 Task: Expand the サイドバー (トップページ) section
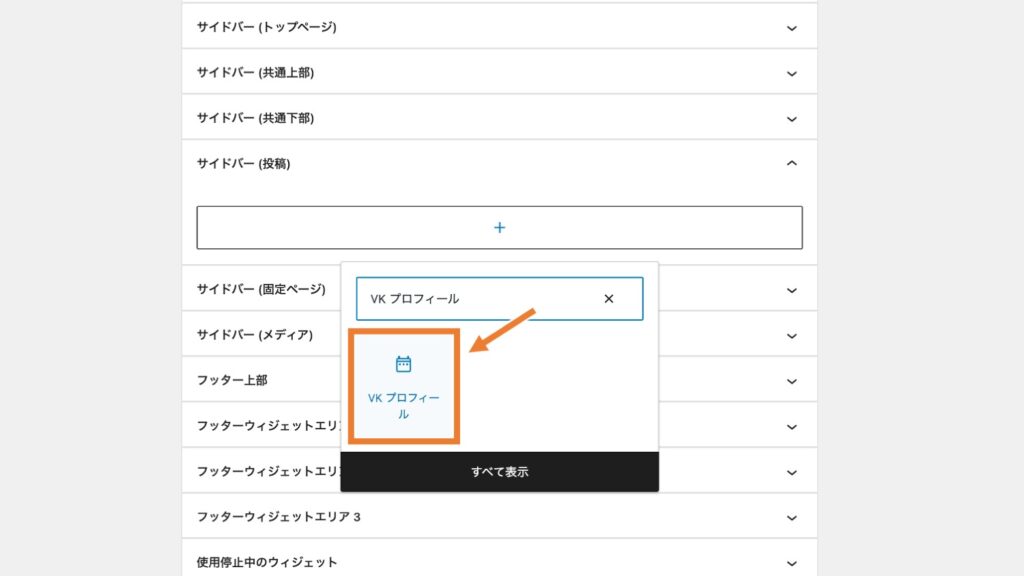click(x=791, y=27)
